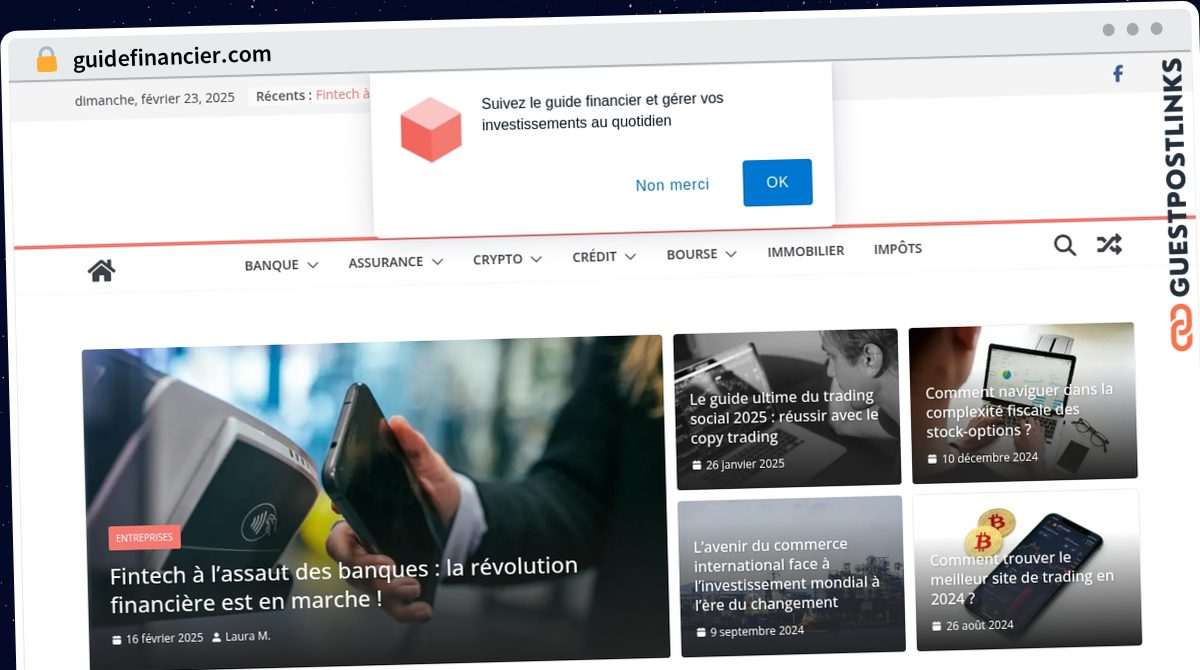1200x670 pixels.
Task: Click the padlock icon beside the URL
Action: coord(47,60)
